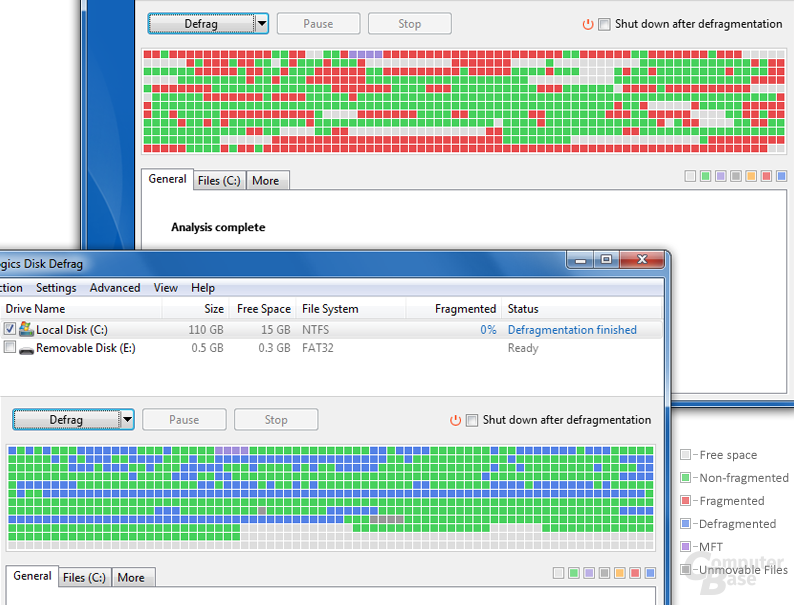Open the Help menu
Screen dimensions: 794x605
(x=203, y=288)
